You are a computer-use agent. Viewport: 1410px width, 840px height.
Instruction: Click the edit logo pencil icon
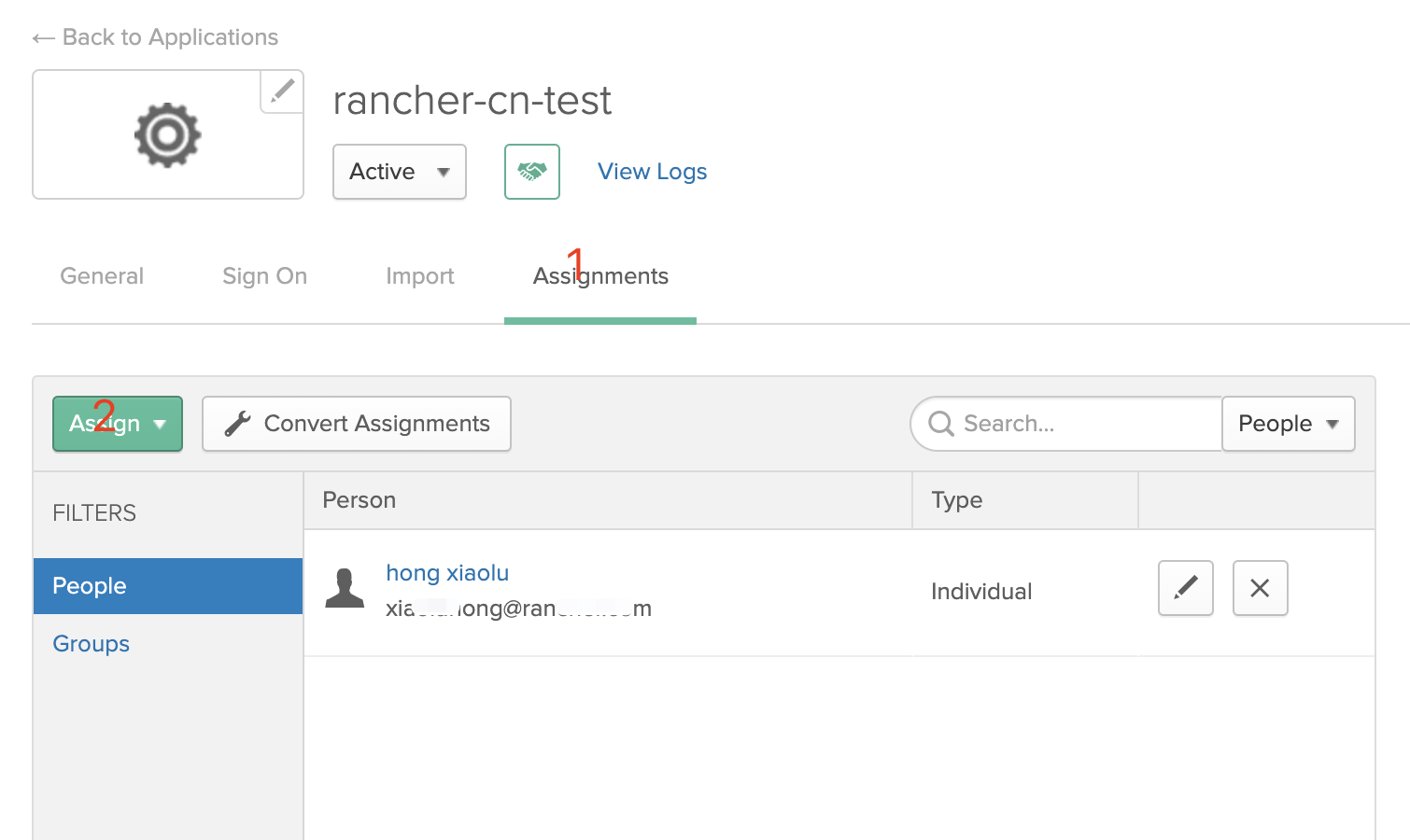click(x=282, y=91)
